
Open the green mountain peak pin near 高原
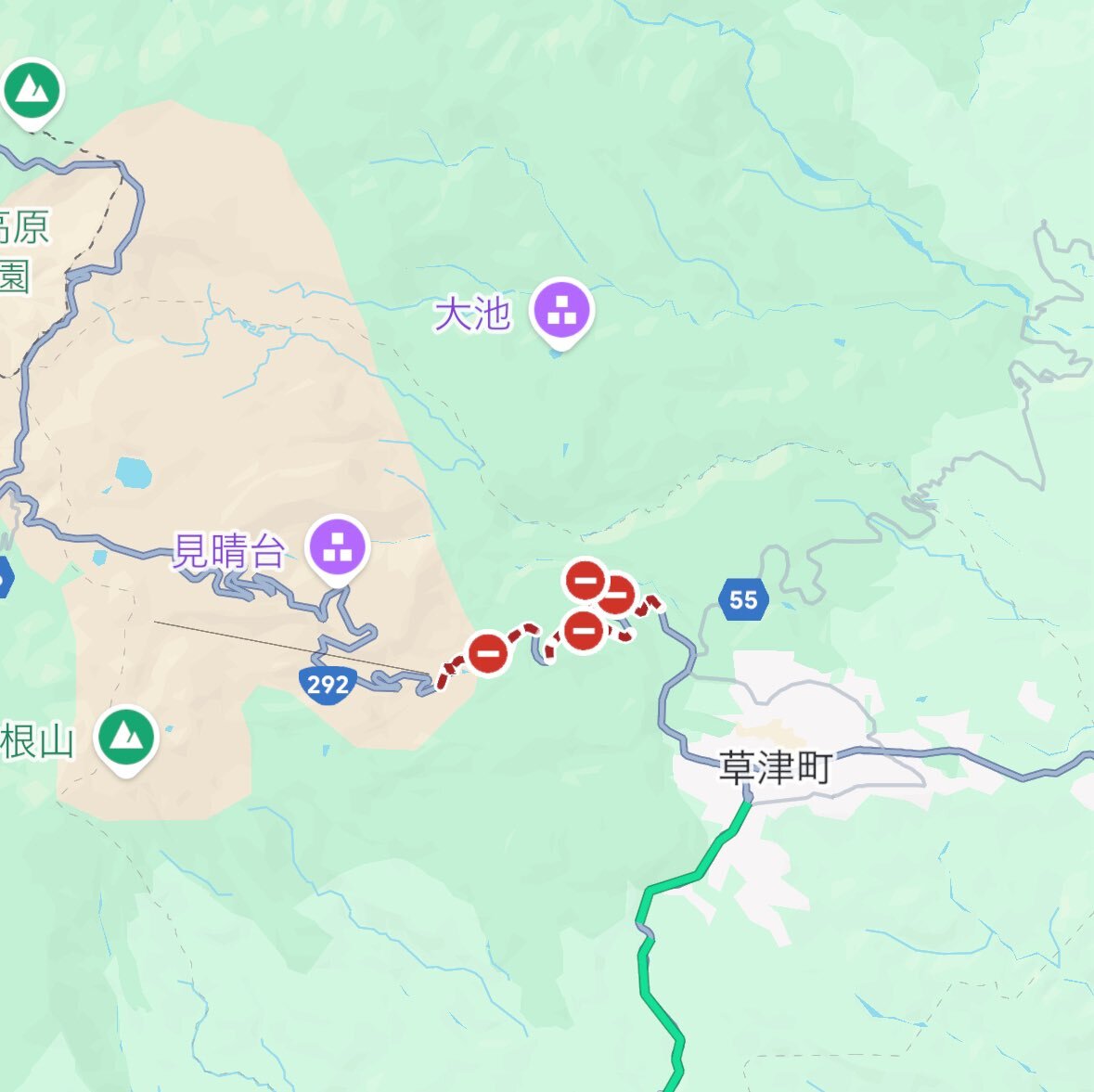coord(32,92)
